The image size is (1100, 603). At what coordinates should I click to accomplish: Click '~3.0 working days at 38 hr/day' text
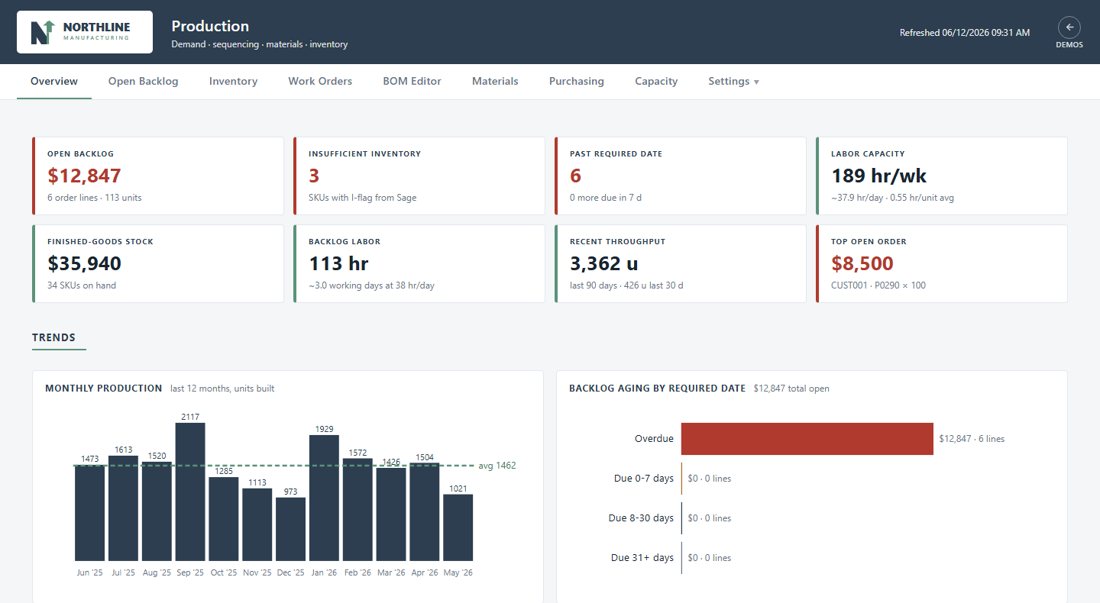click(371, 285)
